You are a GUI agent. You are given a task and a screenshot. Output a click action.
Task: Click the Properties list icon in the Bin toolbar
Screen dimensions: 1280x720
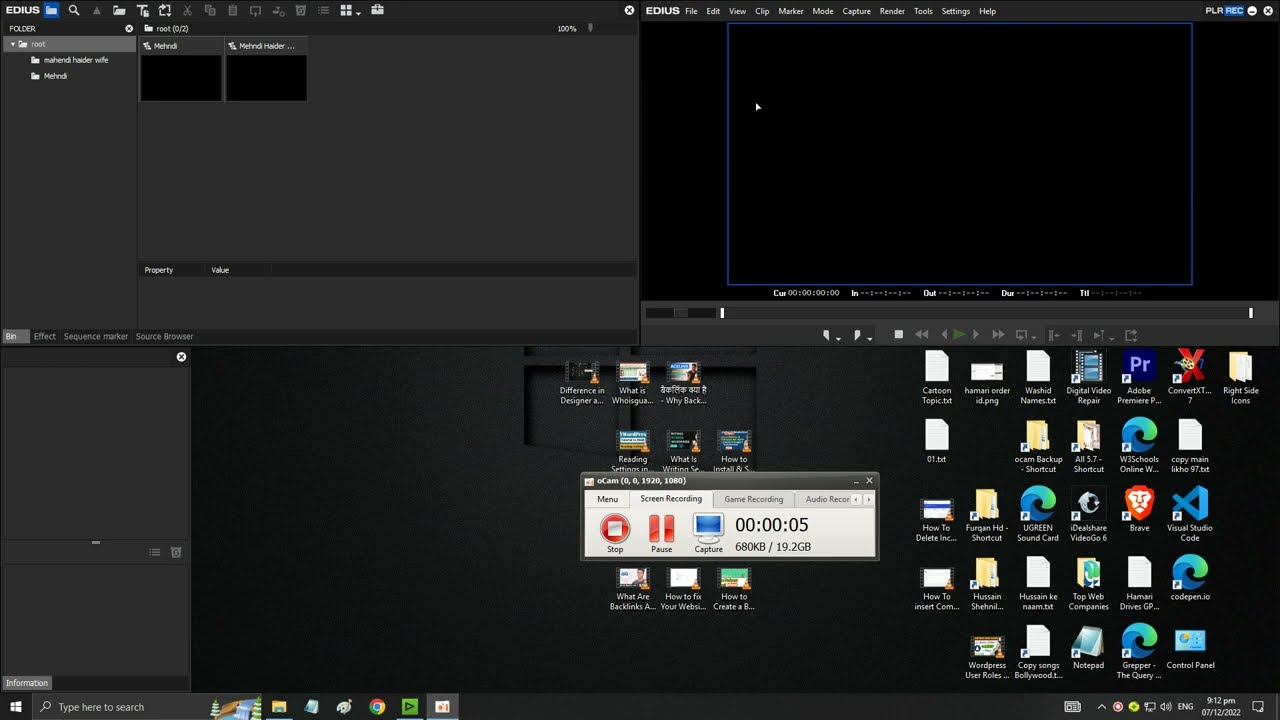click(323, 10)
